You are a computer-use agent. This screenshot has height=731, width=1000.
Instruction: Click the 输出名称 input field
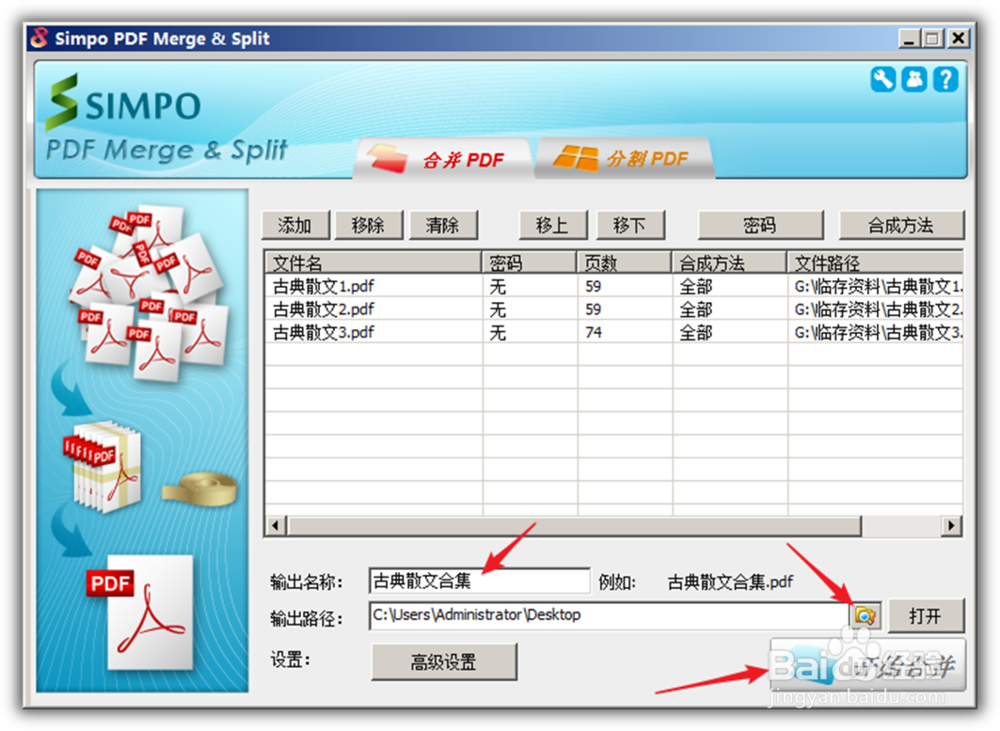click(480, 581)
